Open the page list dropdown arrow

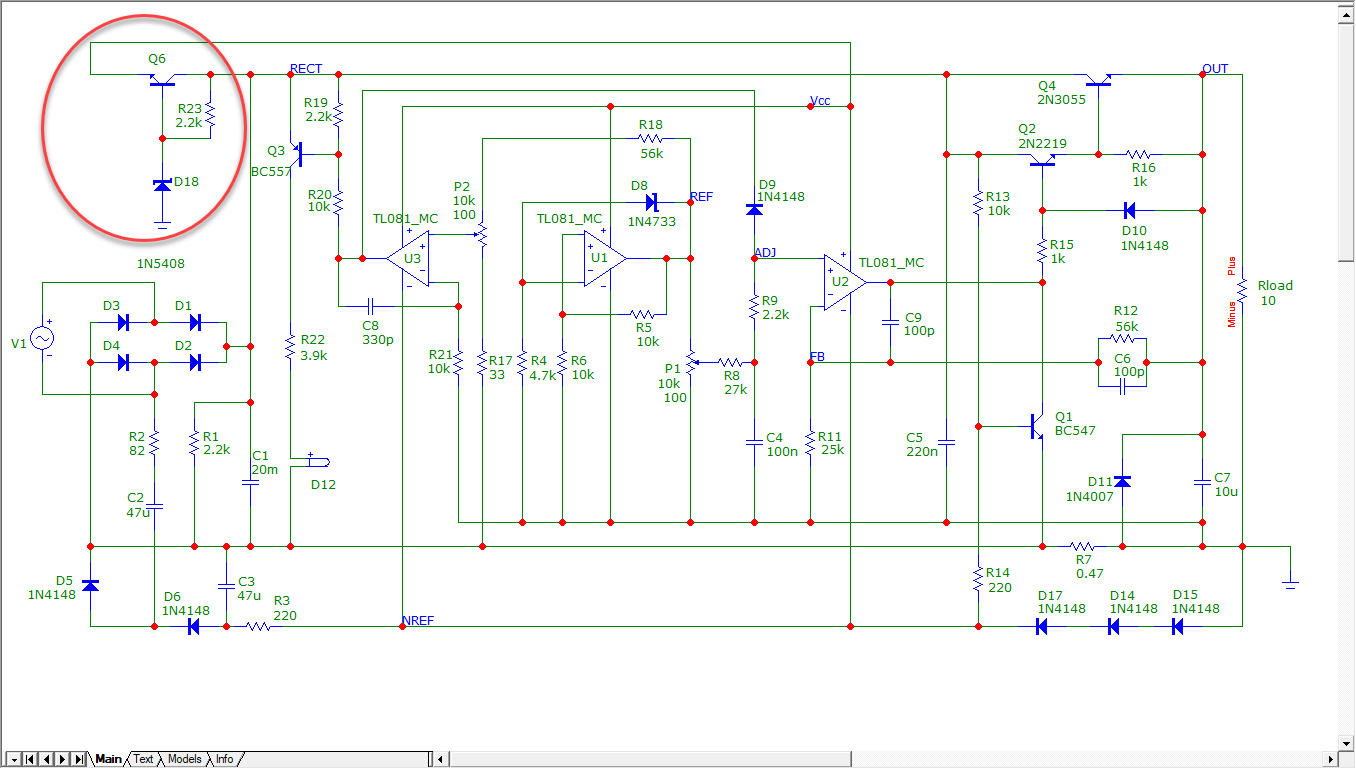pyautogui.click(x=13, y=760)
